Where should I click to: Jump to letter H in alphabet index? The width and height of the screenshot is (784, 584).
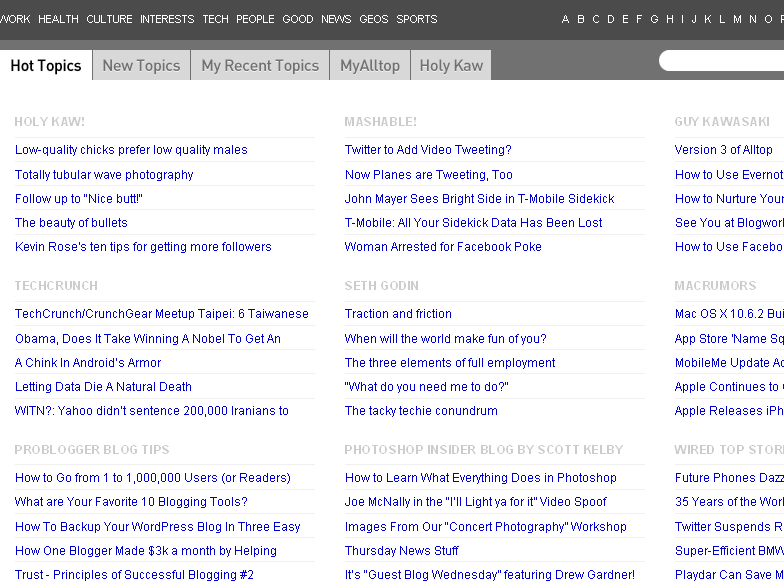(670, 19)
